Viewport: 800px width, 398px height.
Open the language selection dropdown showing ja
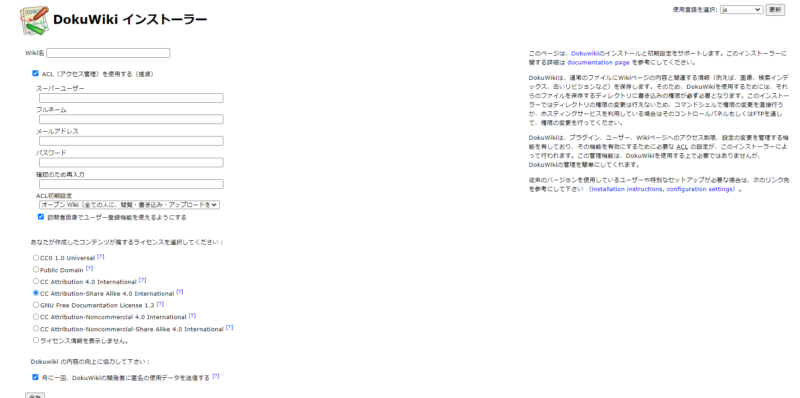pos(741,10)
